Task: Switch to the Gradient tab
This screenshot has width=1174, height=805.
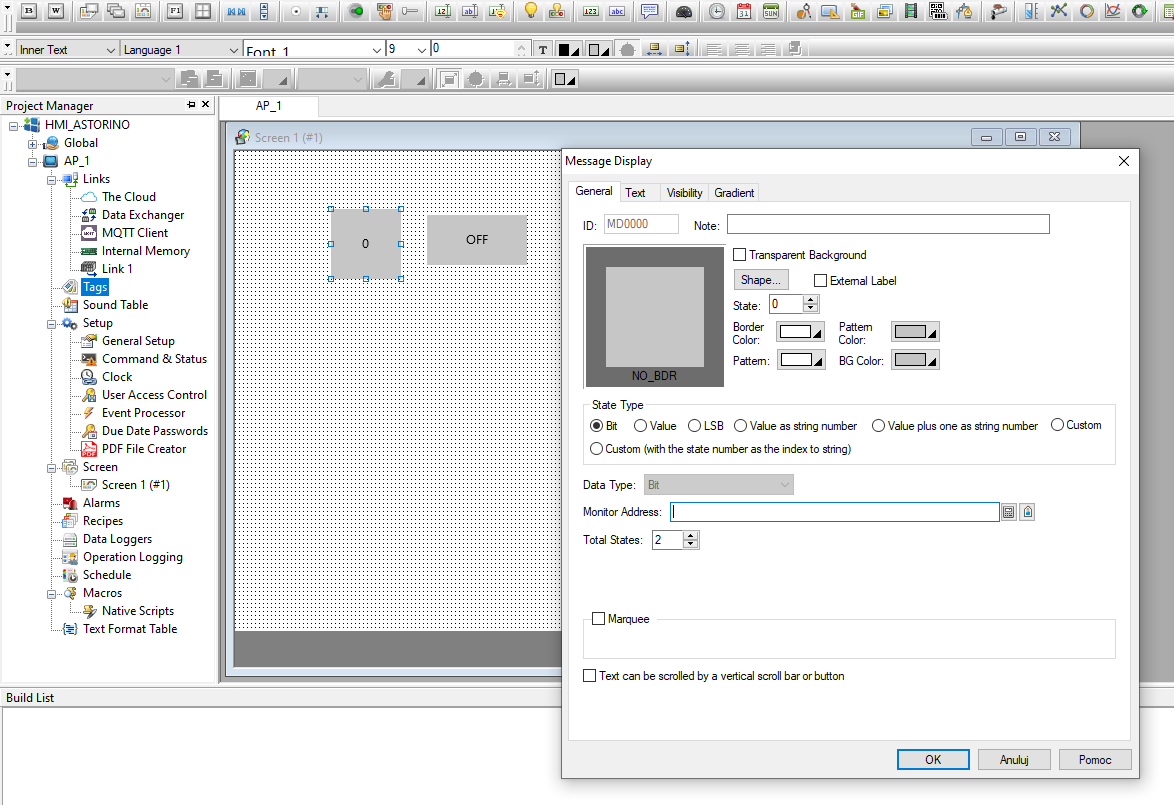Action: click(734, 193)
